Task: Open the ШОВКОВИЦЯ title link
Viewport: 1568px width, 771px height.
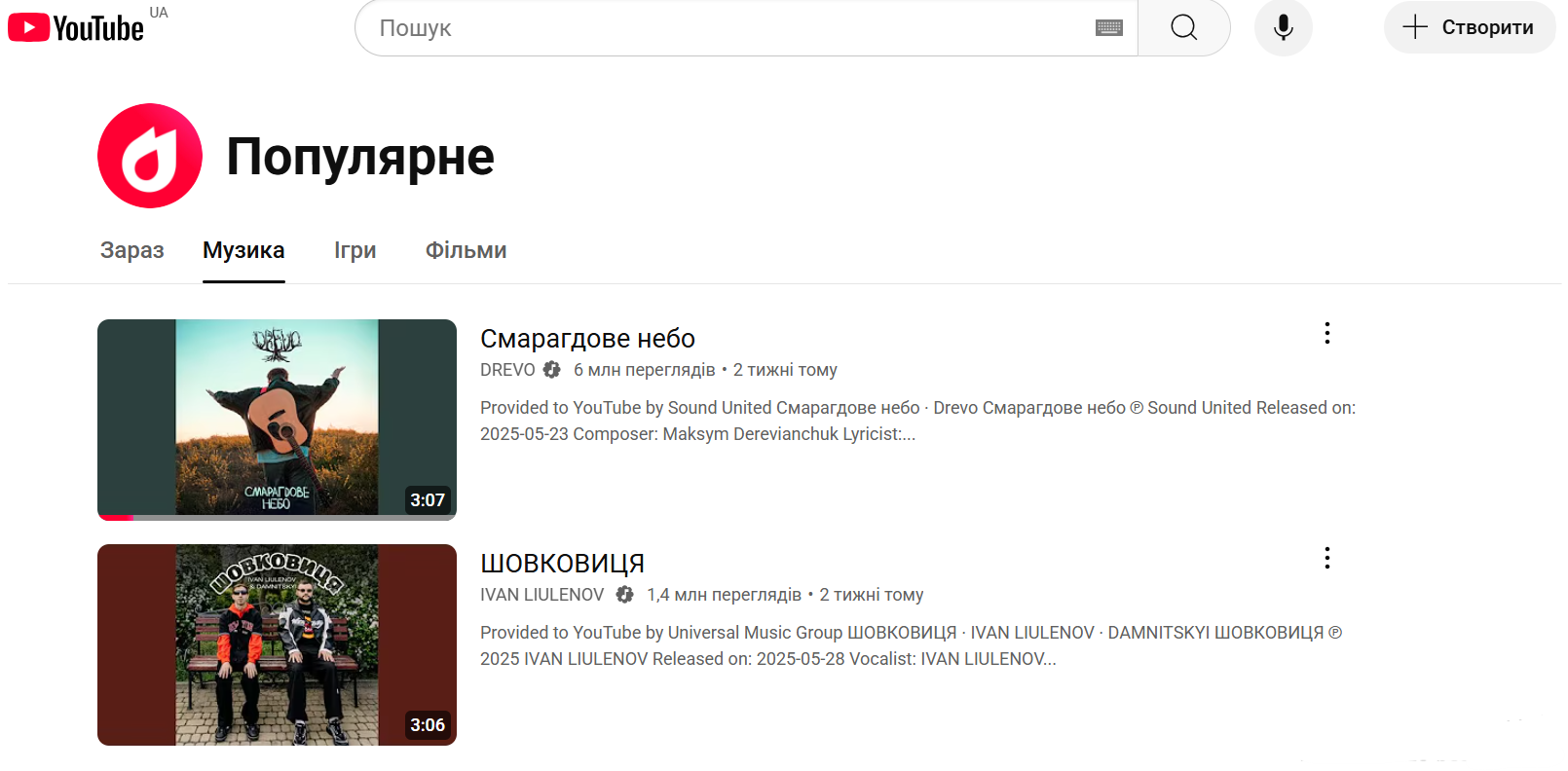Action: [562, 564]
